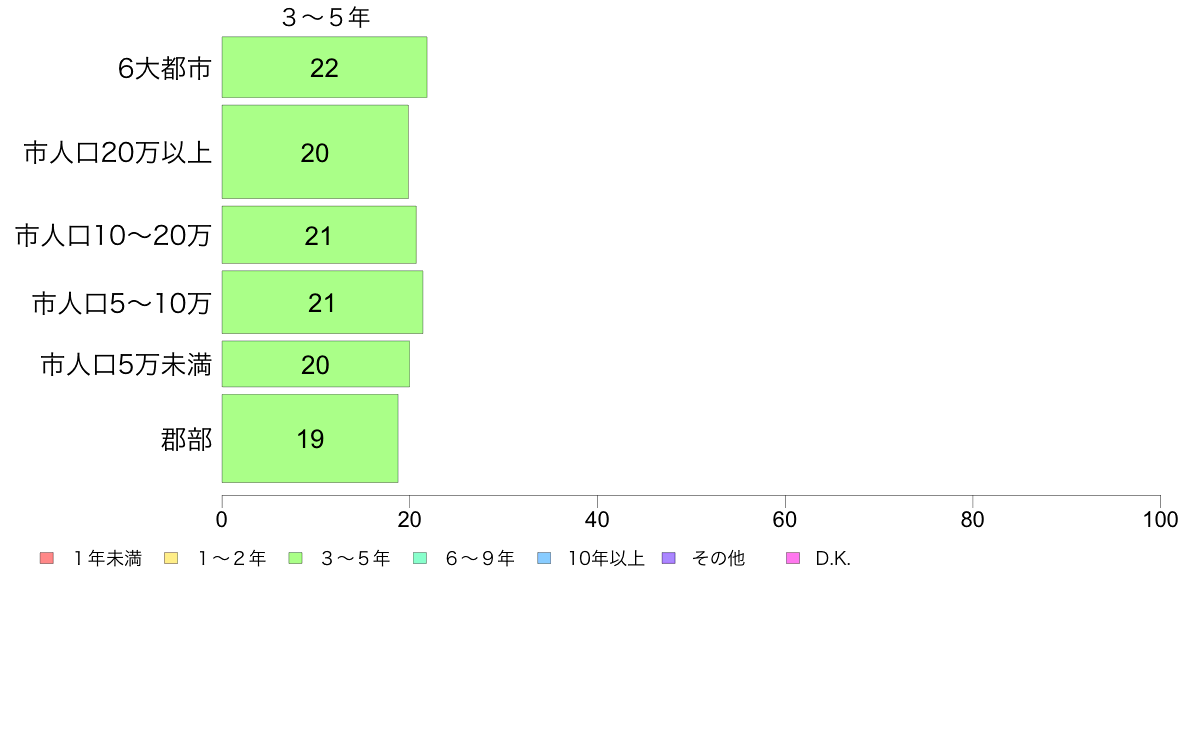The width and height of the screenshot is (1188, 736).
Task: Select the 6大都市 bar showing 22
Action: [324, 67]
